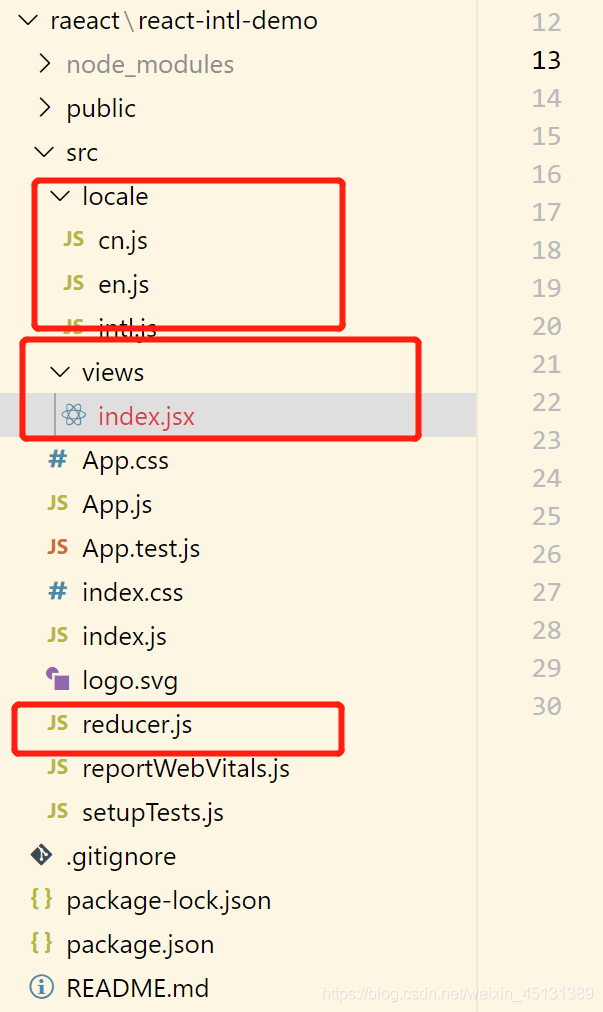Click line number 13 in the gutter
603x1012 pixels.
tap(546, 60)
